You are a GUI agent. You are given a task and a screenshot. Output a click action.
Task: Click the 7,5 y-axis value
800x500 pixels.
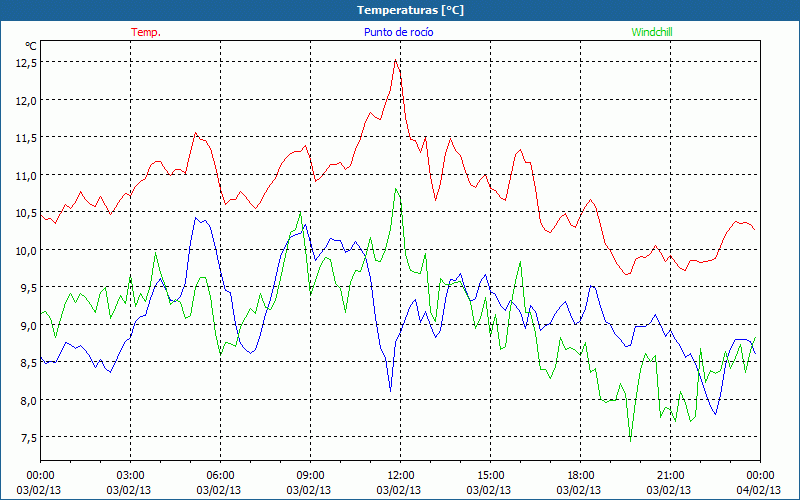click(x=28, y=438)
